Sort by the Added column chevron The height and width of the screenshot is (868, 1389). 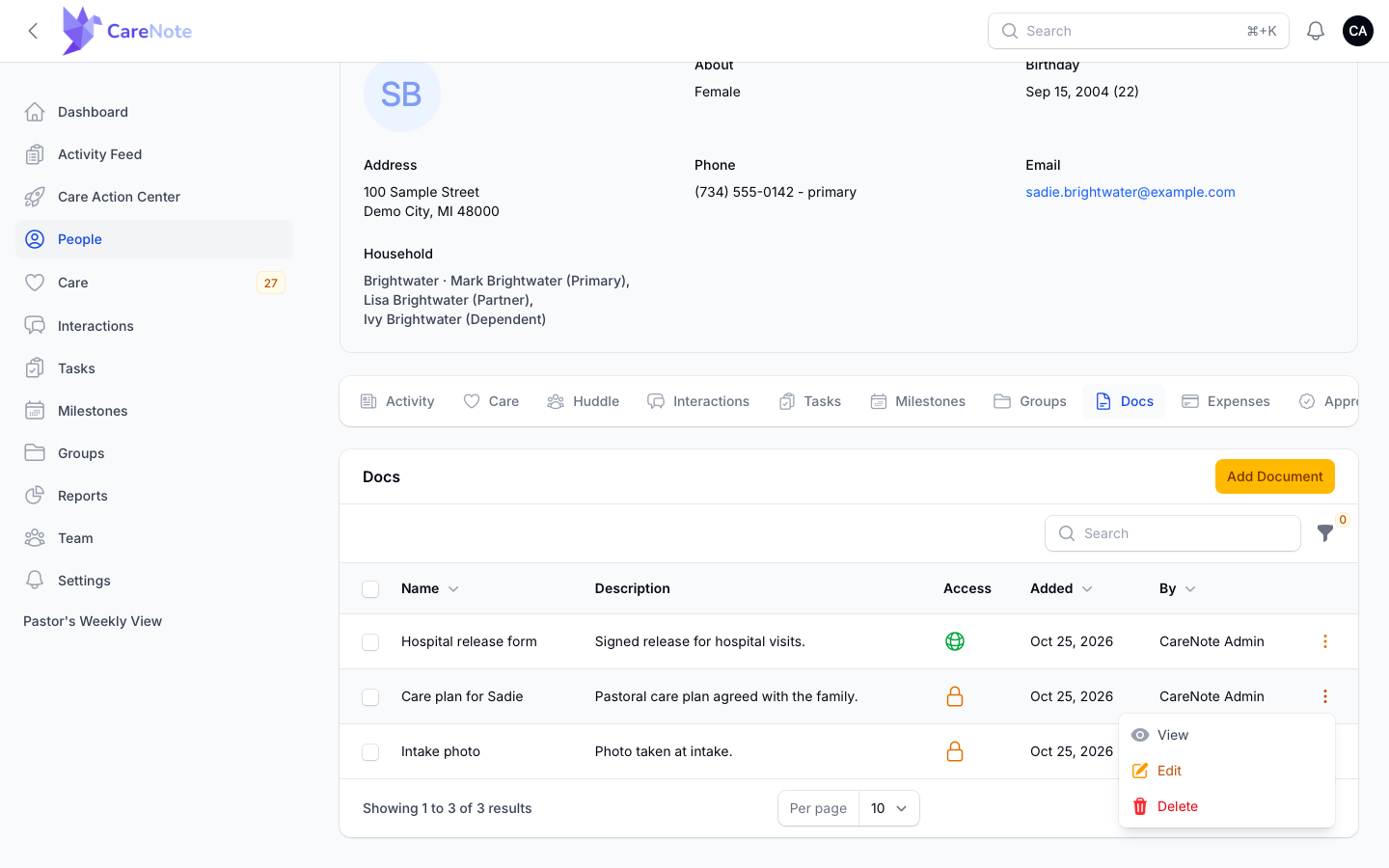click(x=1087, y=589)
